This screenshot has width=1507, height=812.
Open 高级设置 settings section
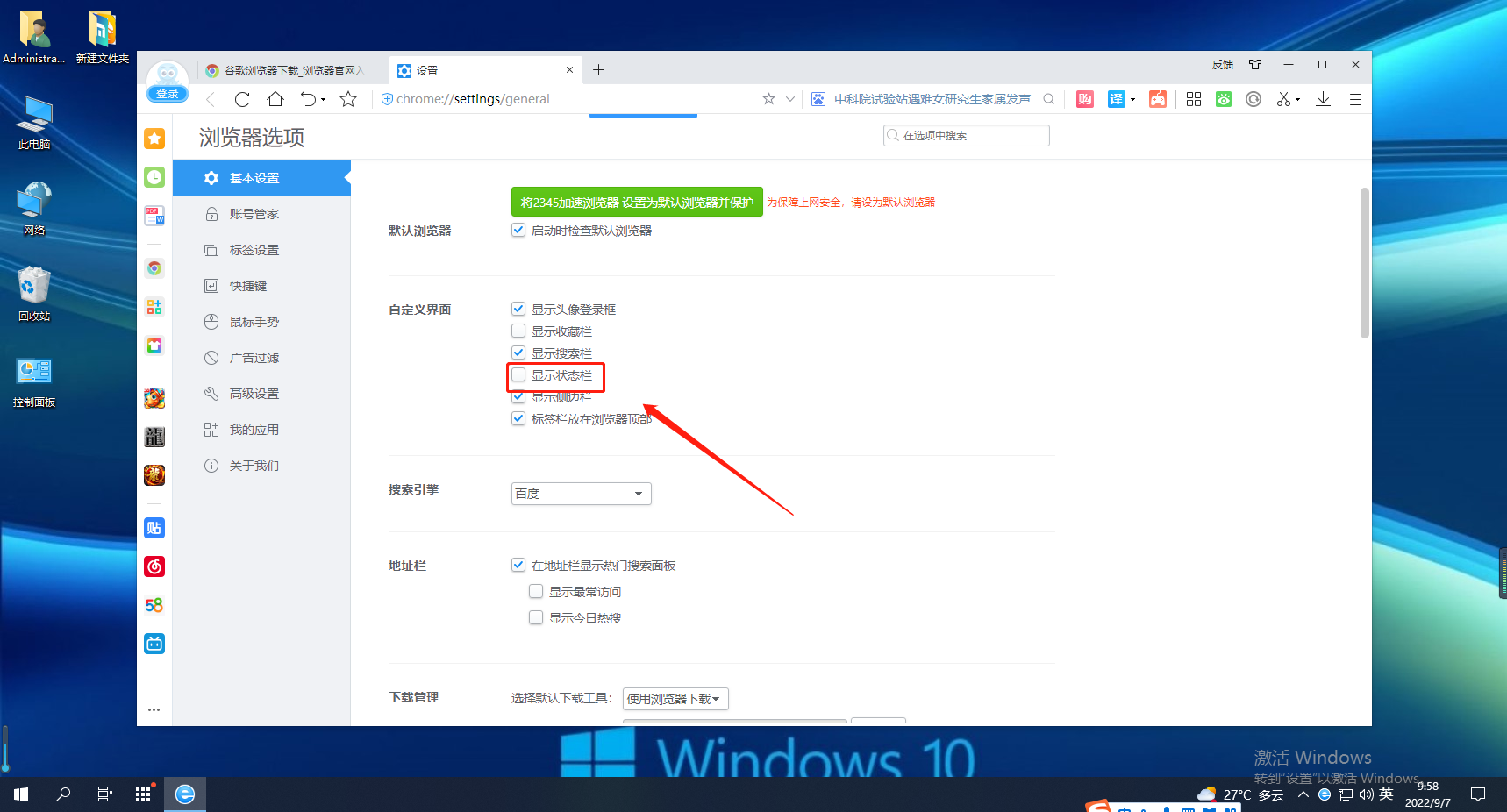(261, 394)
